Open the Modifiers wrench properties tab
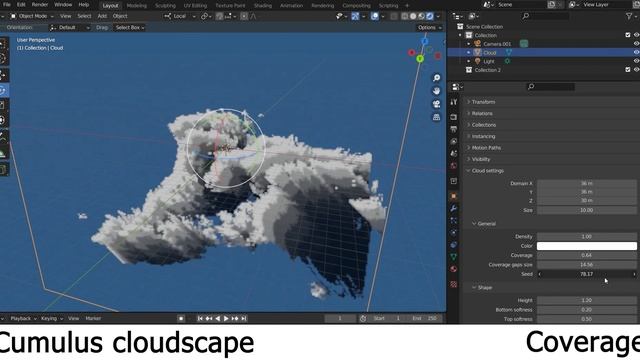Image resolution: width=640 pixels, height=360 pixels. click(x=453, y=209)
